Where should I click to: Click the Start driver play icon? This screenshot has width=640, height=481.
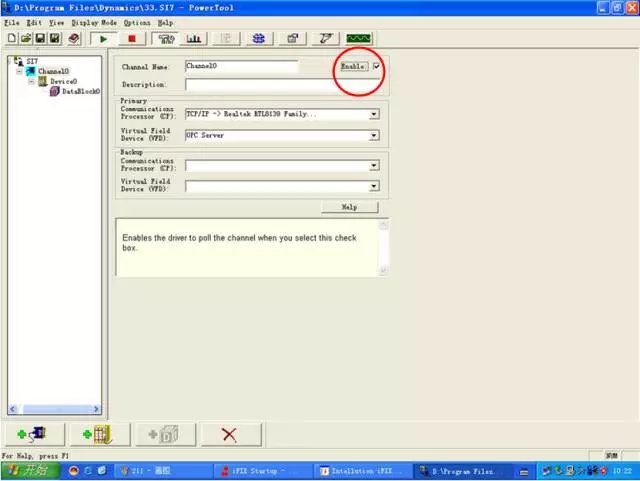[x=103, y=38]
